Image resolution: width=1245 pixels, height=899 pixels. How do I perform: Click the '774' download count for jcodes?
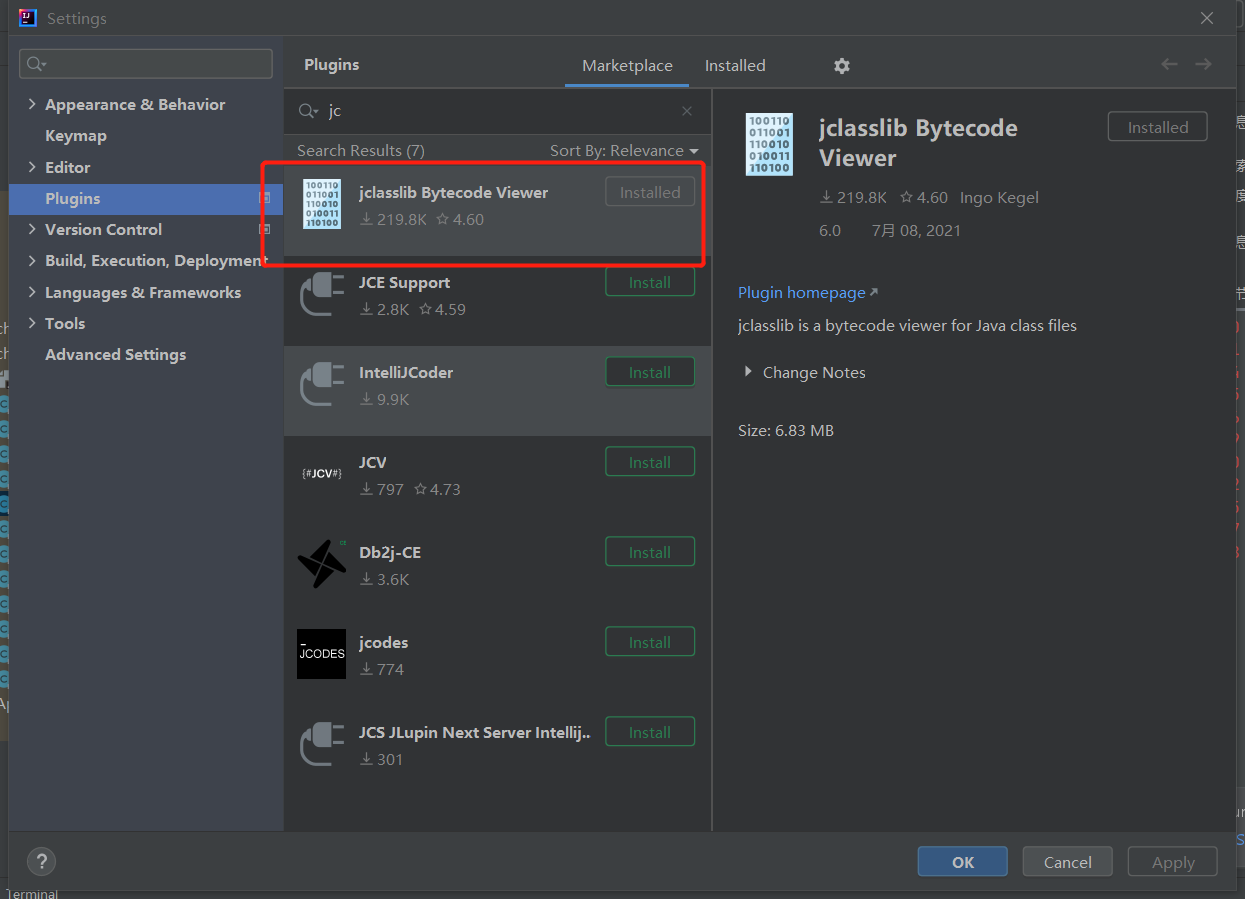pyautogui.click(x=390, y=670)
